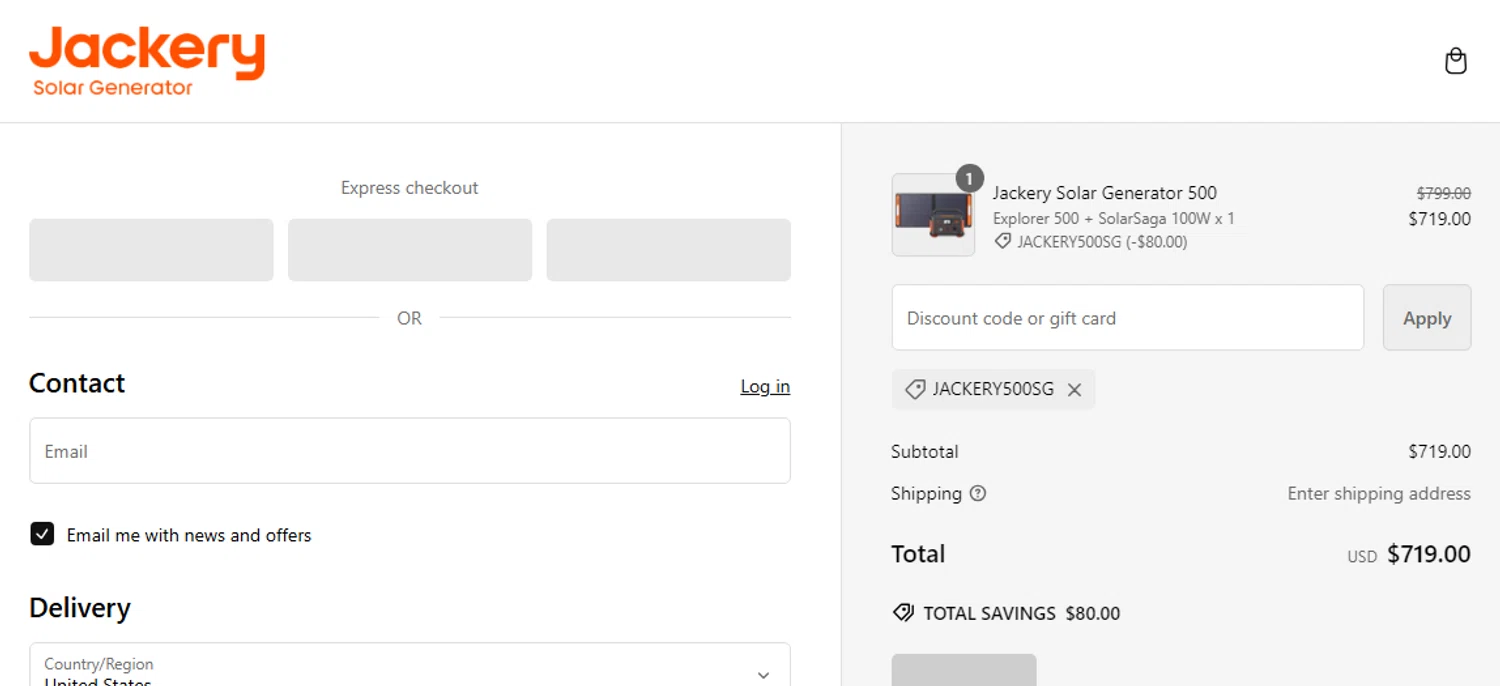Click the Discount code or gift card field
The width and height of the screenshot is (1500, 686).
[x=1127, y=318]
